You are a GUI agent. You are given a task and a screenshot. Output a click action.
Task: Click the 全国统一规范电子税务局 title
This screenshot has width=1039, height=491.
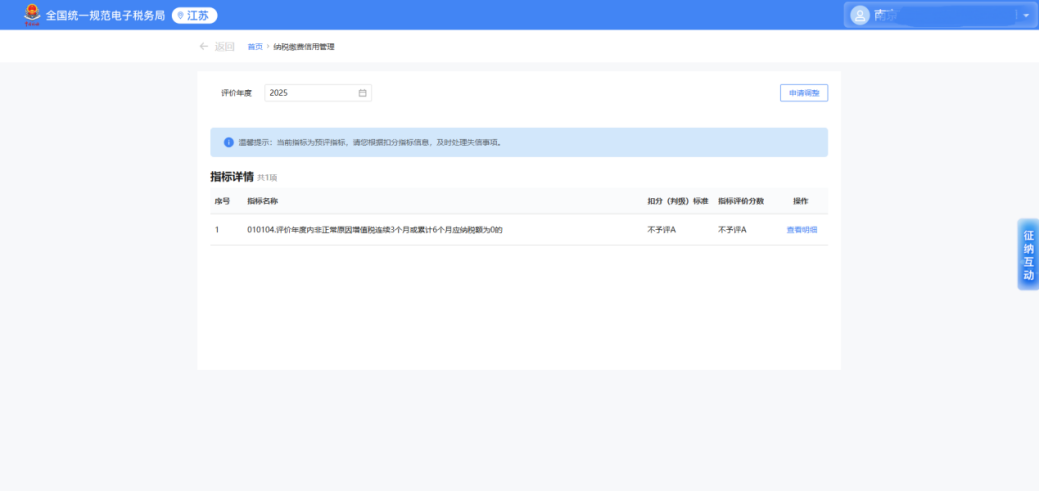pyautogui.click(x=105, y=15)
